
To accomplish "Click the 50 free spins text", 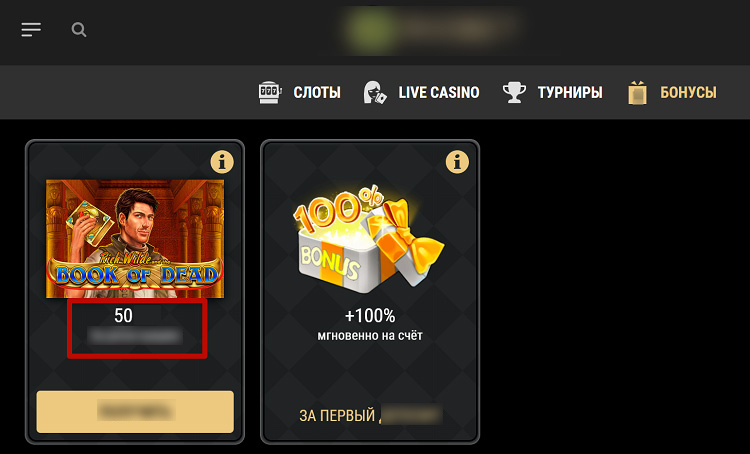I will [135, 326].
